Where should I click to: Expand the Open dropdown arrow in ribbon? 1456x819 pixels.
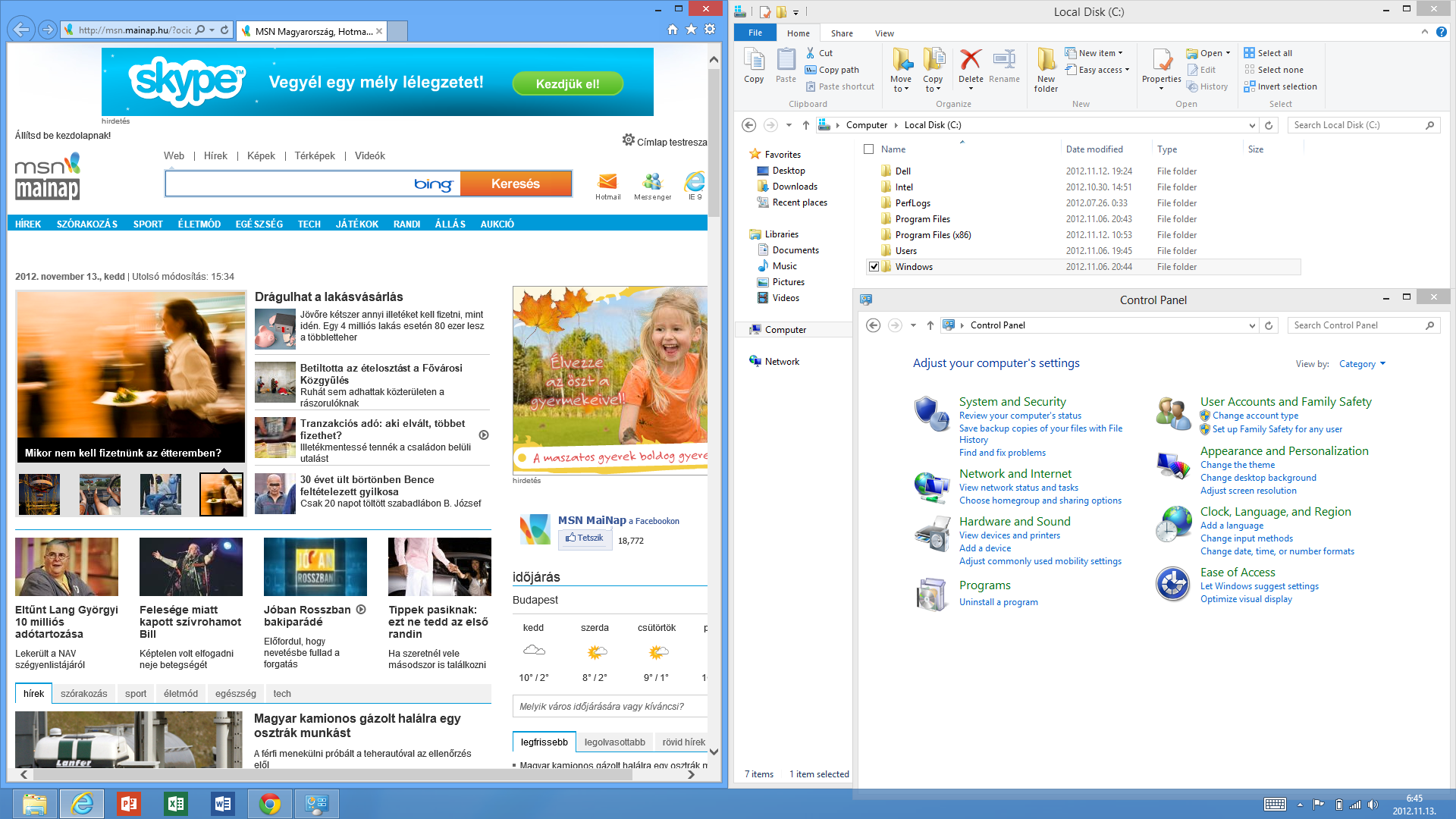1228,53
